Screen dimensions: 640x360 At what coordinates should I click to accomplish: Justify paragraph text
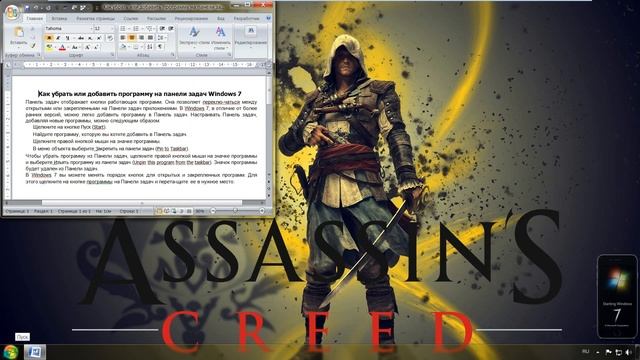[x=150, y=38]
